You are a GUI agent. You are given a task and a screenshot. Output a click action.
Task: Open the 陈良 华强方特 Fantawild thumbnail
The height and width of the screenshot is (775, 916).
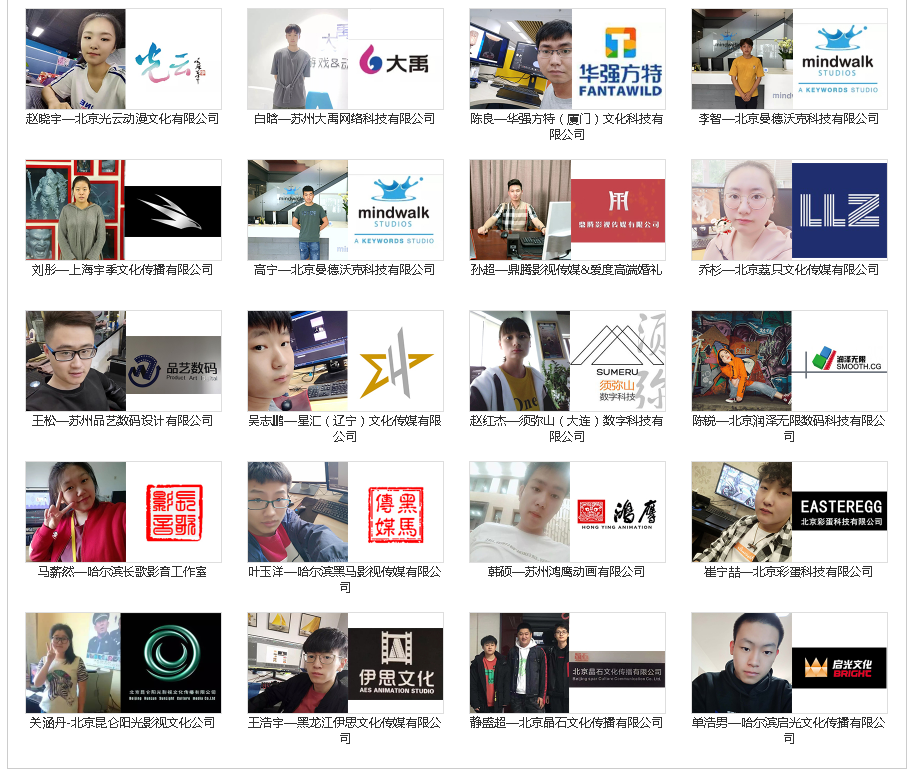[x=567, y=58]
